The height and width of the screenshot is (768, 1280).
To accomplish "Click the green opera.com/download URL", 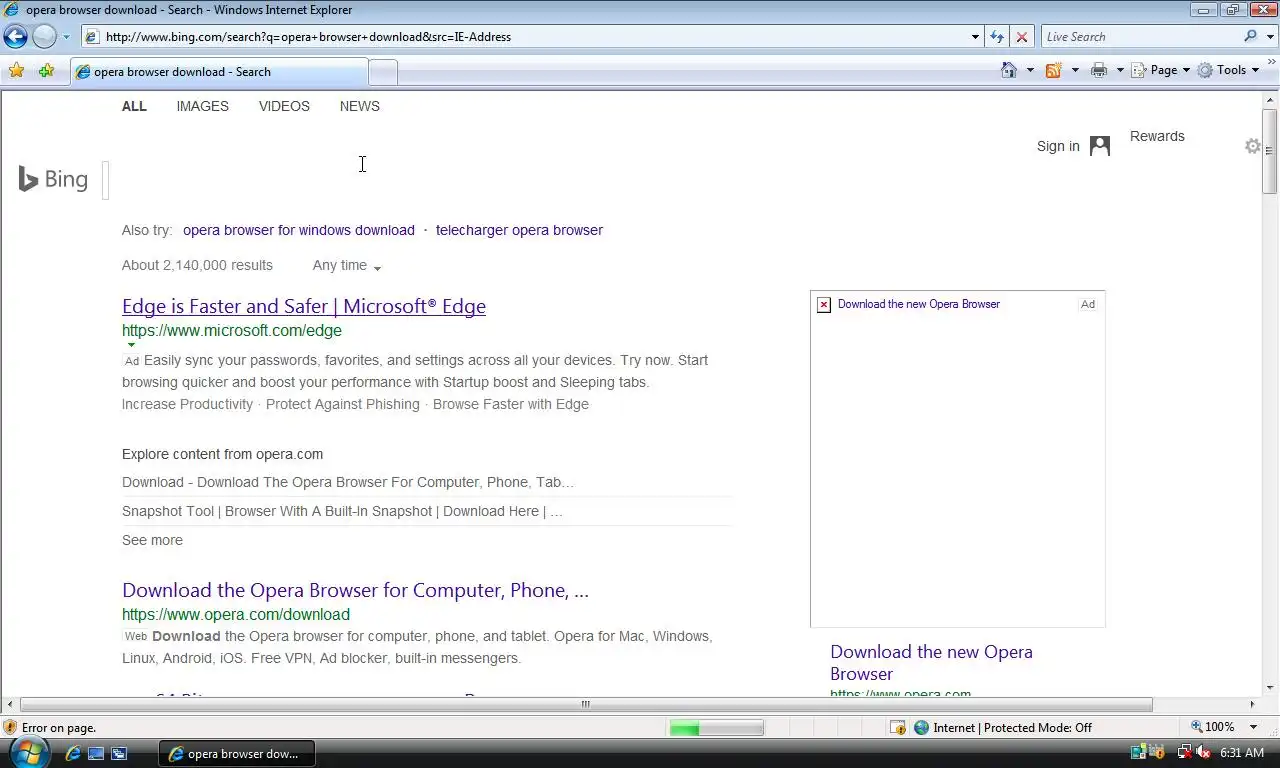I will [x=236, y=614].
